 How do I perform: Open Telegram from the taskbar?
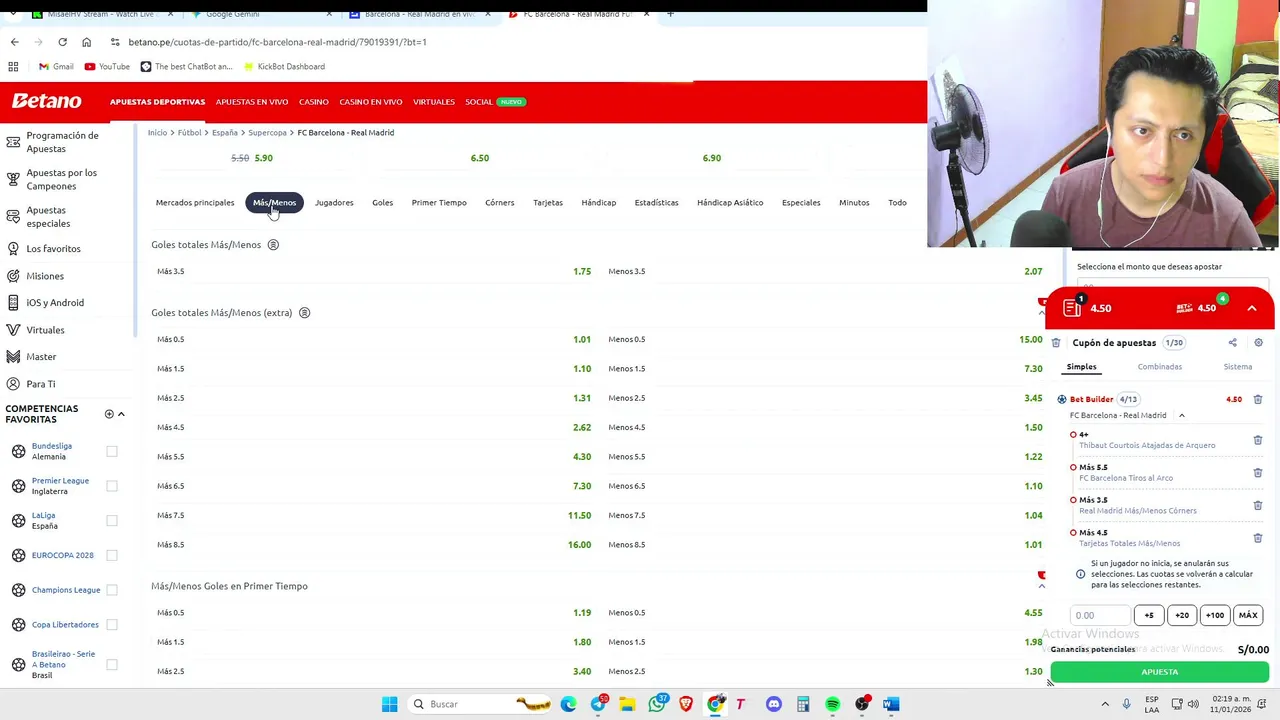point(598,704)
